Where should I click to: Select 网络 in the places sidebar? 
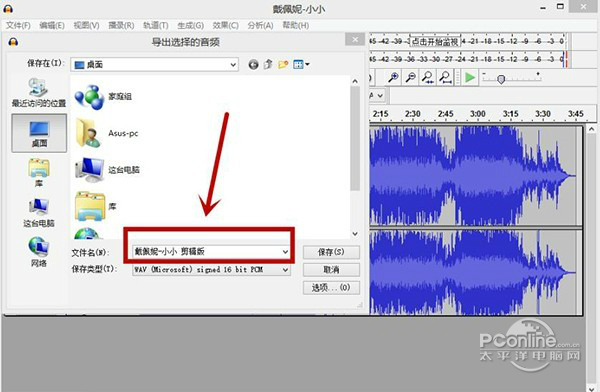click(39, 252)
